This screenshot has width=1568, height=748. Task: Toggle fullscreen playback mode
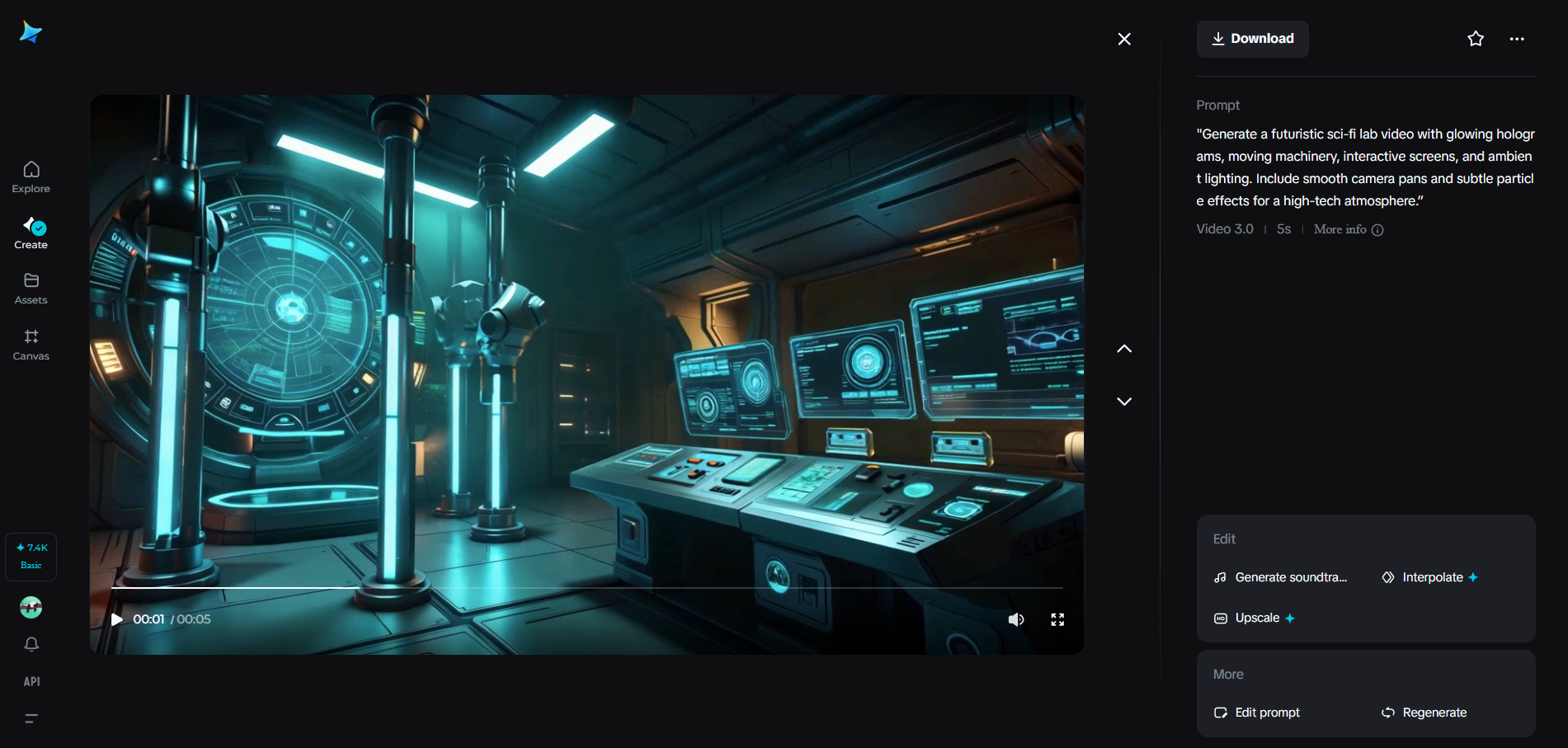pyautogui.click(x=1057, y=619)
